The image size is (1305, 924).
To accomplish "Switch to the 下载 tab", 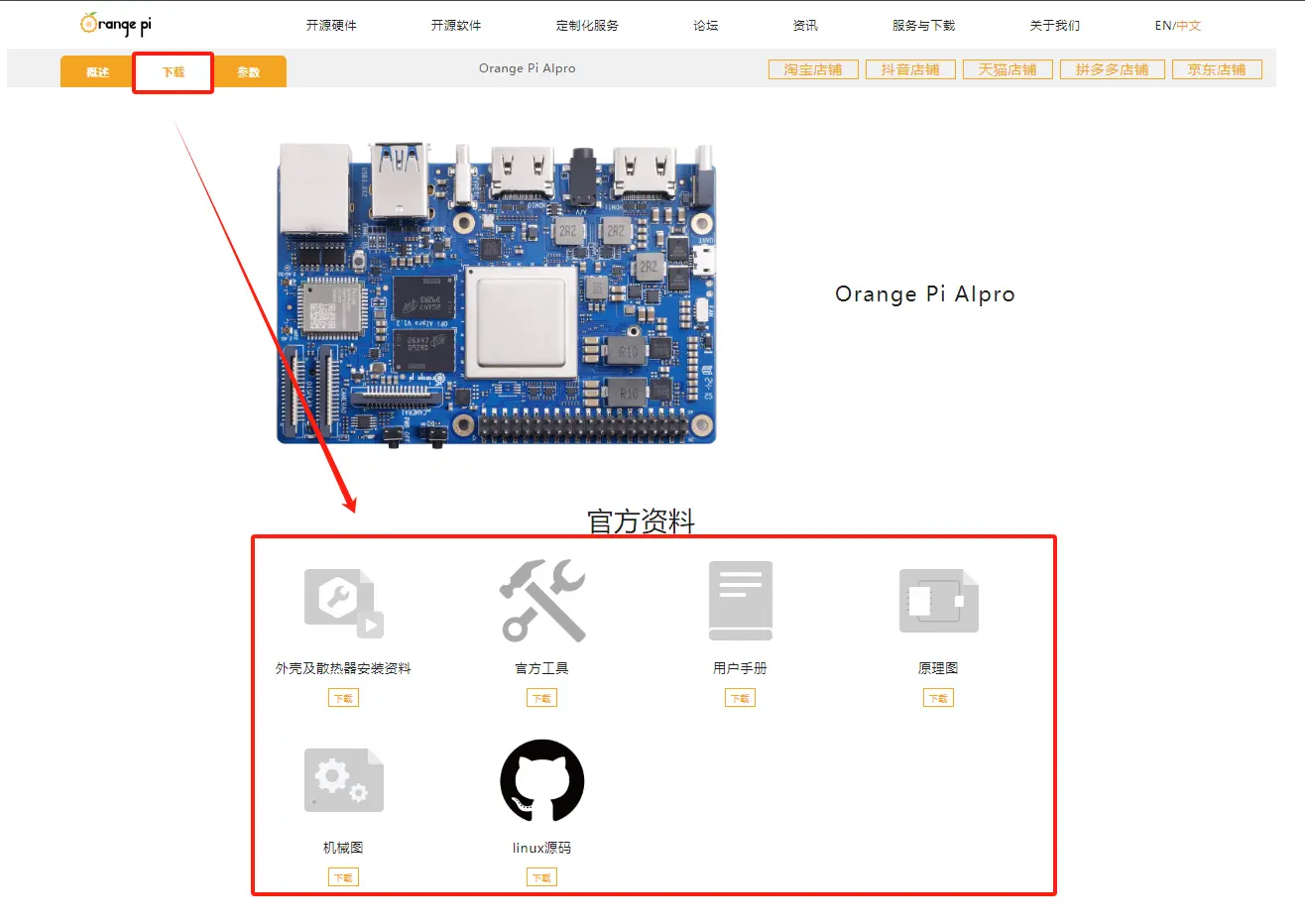I will [x=174, y=71].
